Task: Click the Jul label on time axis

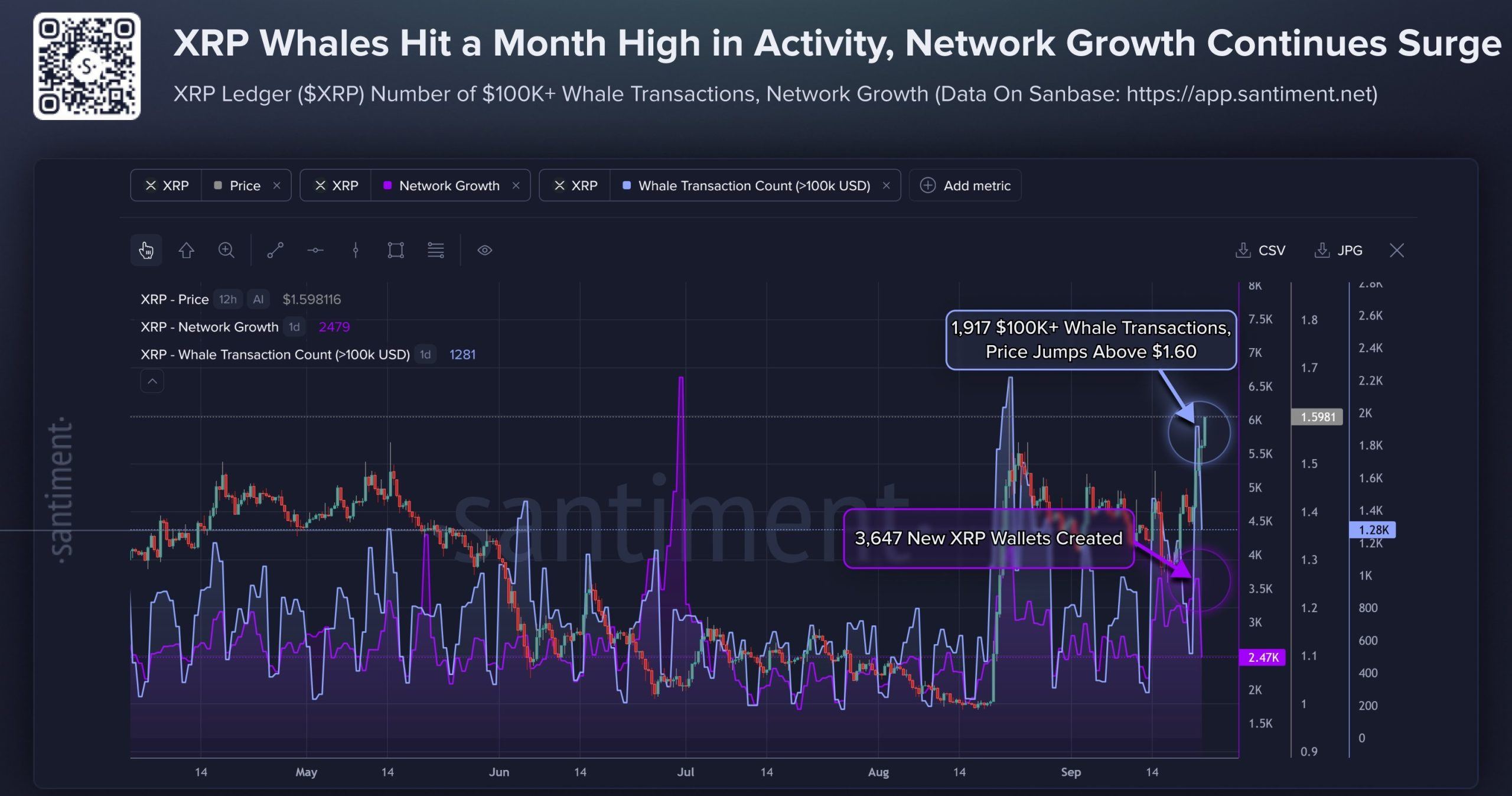Action: click(686, 772)
